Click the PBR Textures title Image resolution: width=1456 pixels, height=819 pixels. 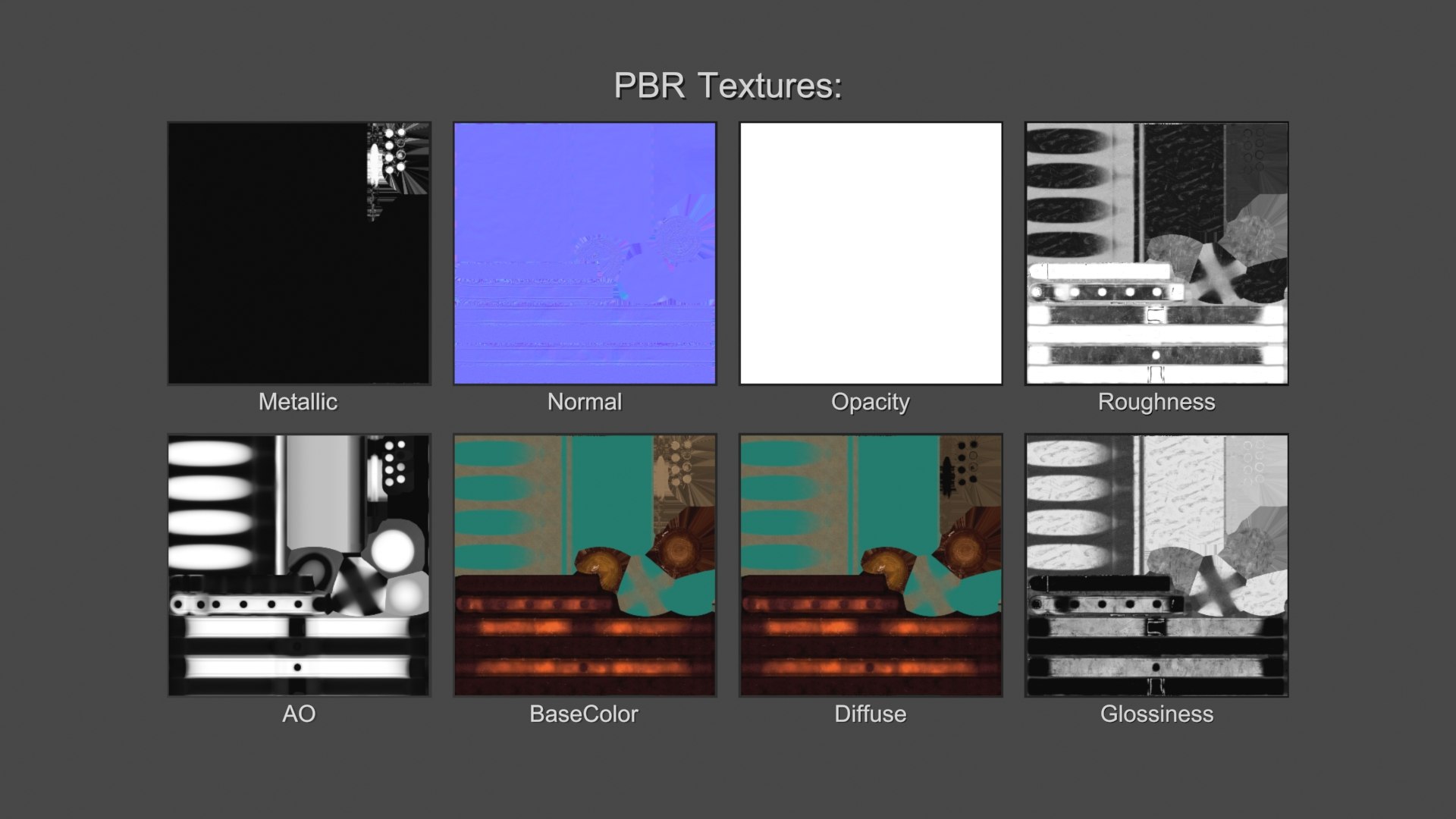[728, 86]
